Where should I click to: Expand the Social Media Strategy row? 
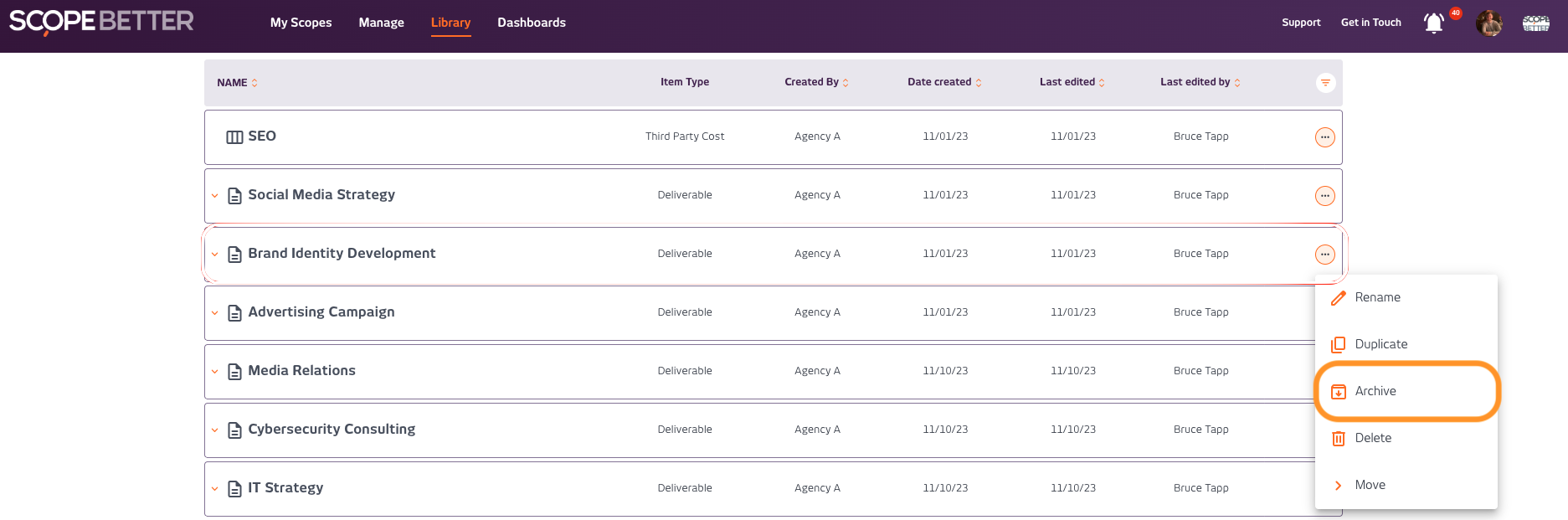pyautogui.click(x=215, y=196)
